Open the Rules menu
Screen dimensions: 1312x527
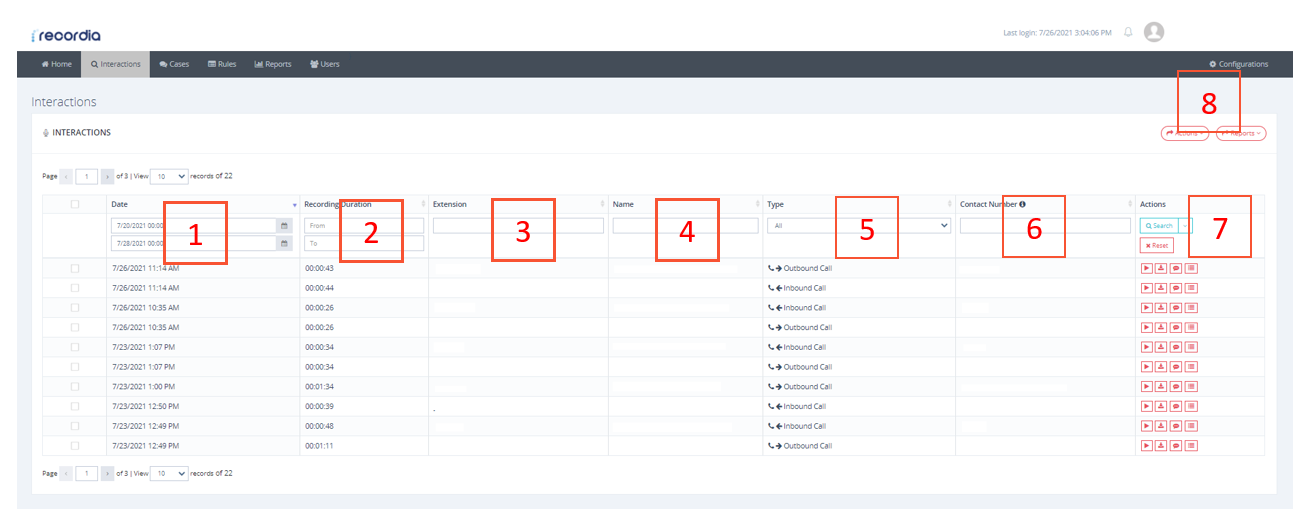[x=222, y=64]
